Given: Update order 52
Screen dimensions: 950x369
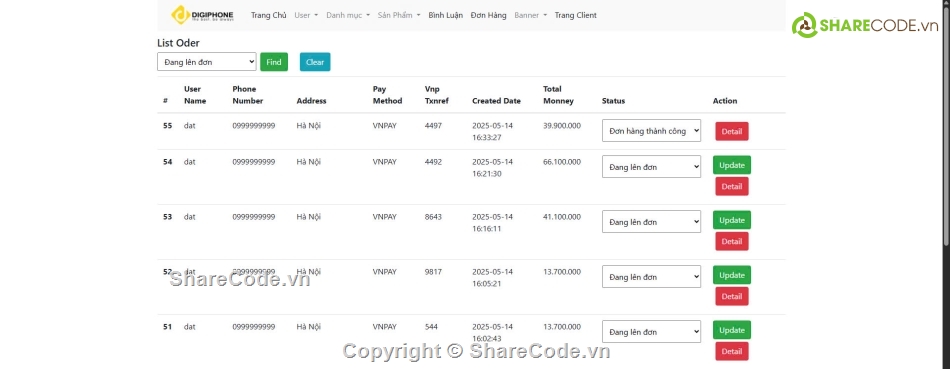Looking at the screenshot, I should [732, 275].
